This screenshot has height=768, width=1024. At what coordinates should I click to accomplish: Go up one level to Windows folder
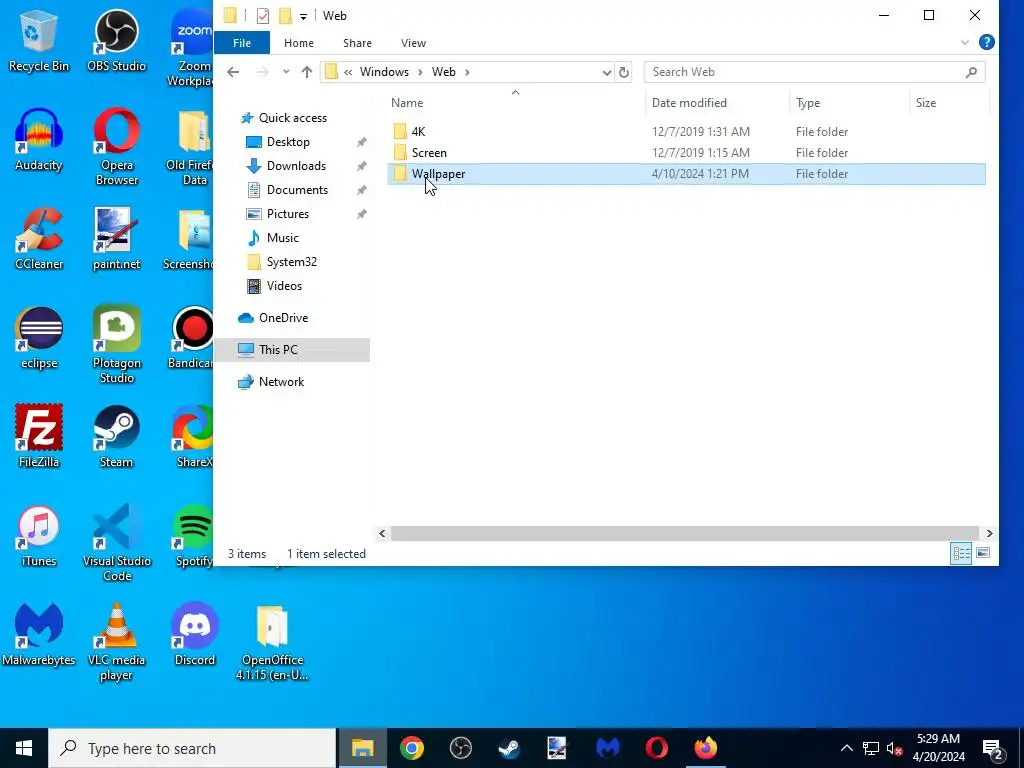(x=307, y=72)
